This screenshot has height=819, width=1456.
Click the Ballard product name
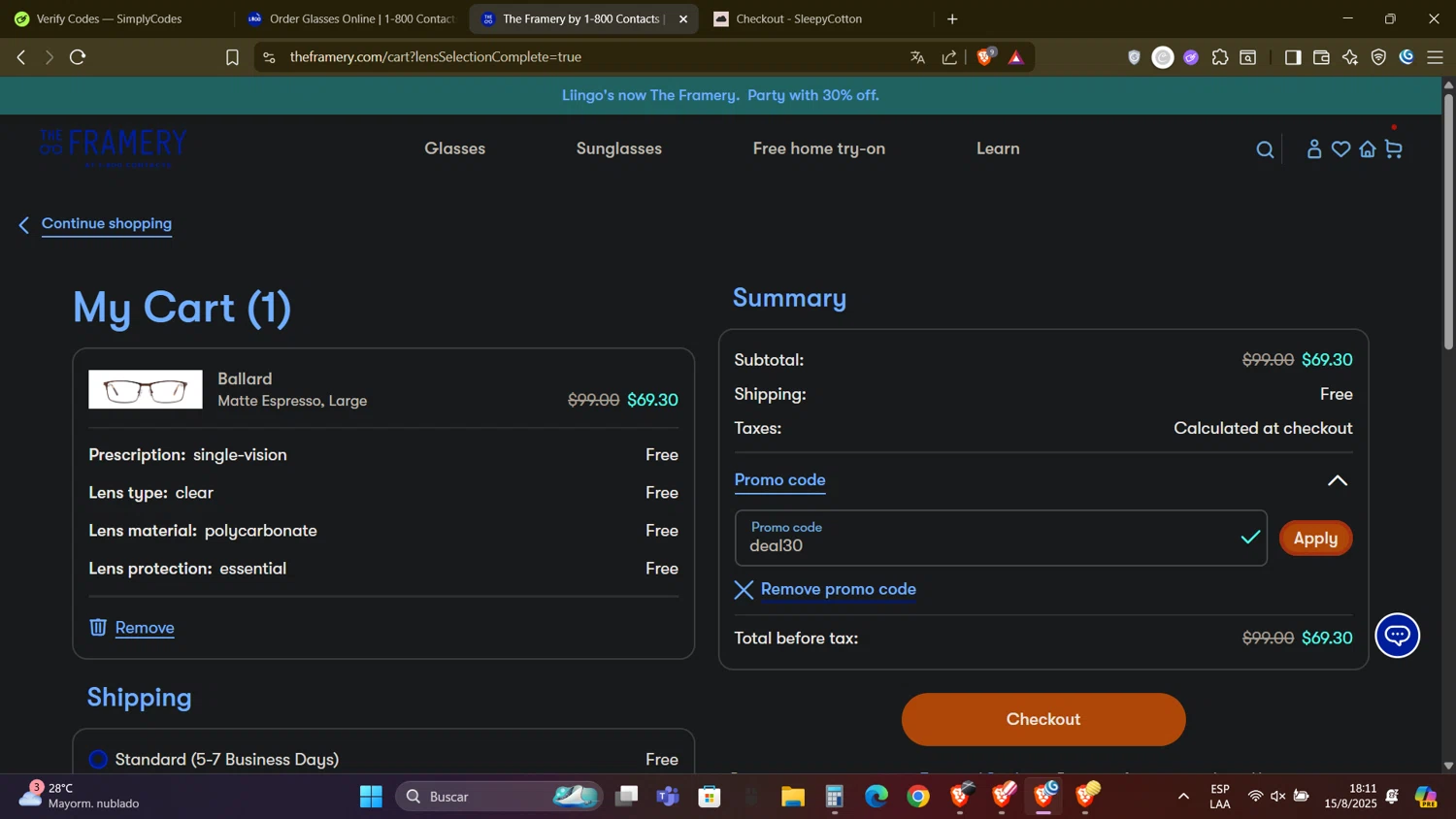245,378
